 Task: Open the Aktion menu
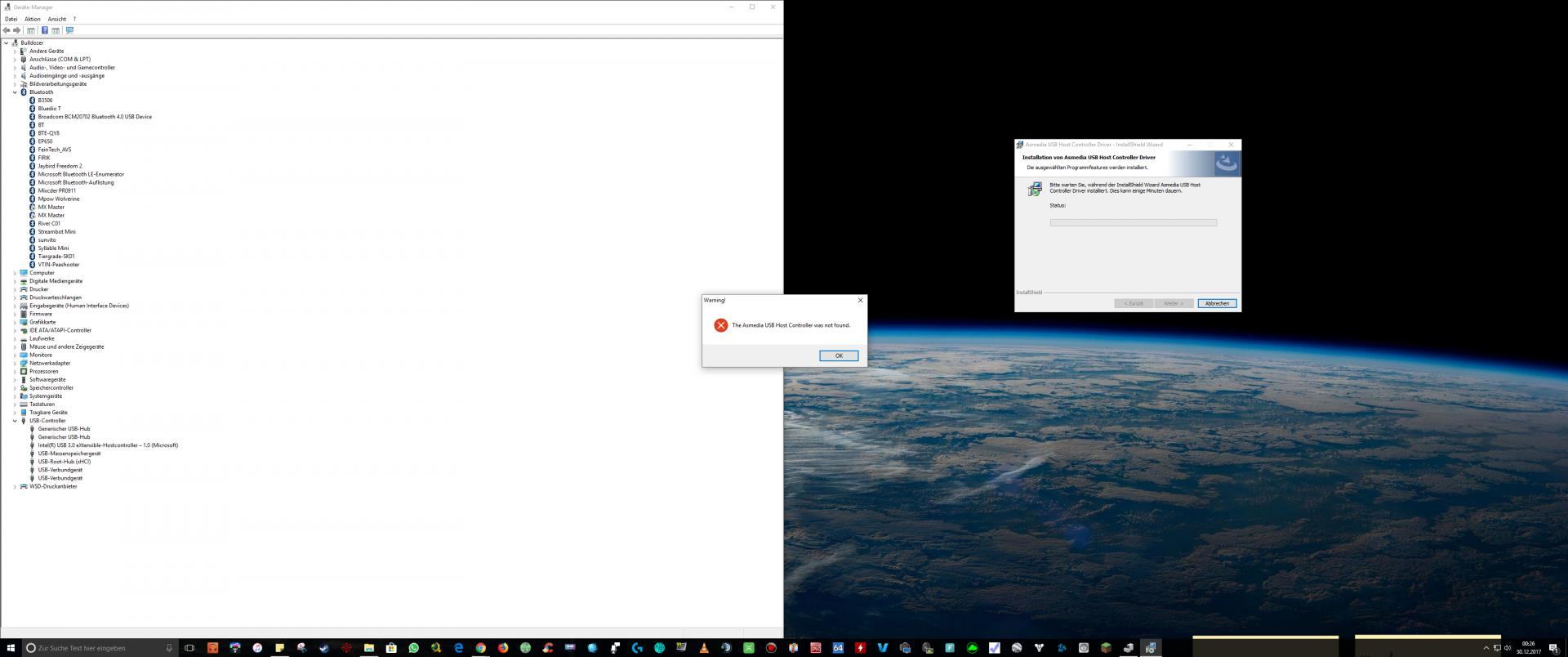click(32, 19)
